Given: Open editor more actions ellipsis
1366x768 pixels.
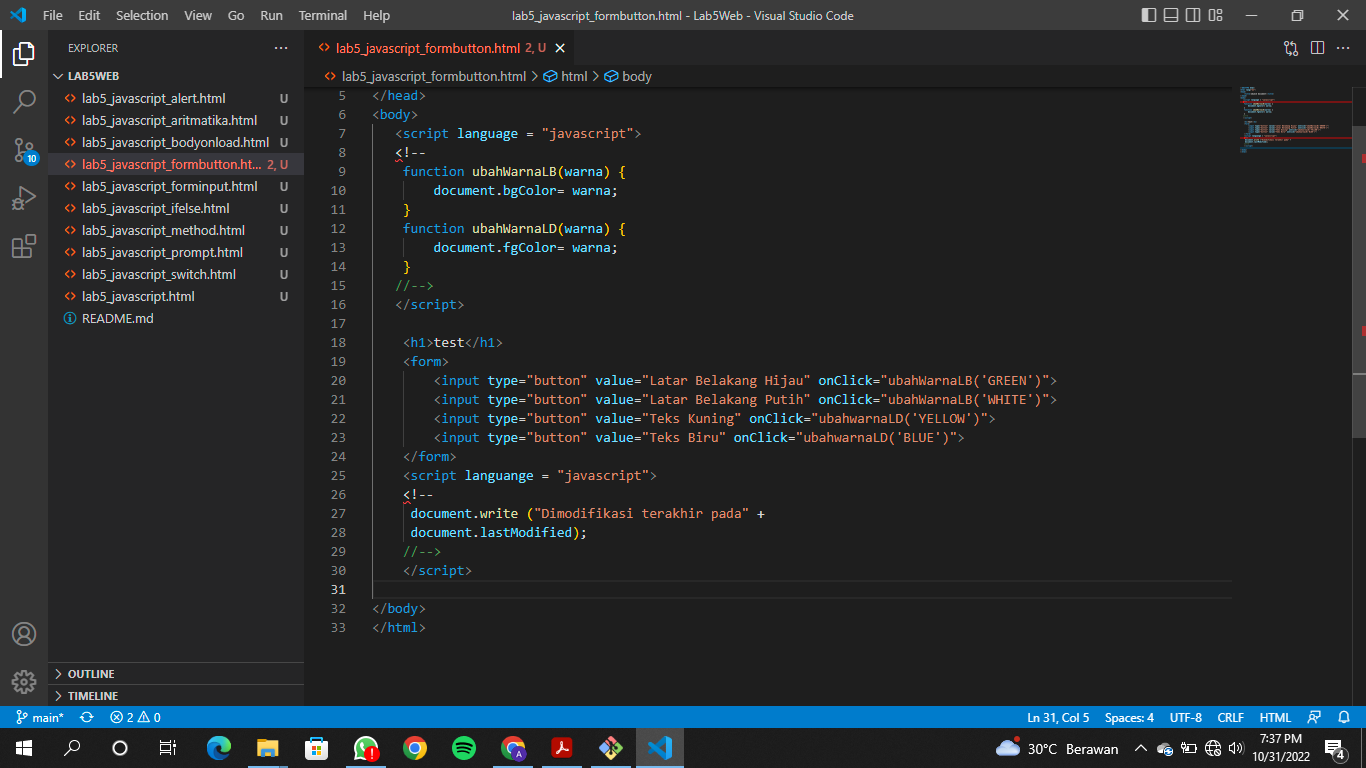Looking at the screenshot, I should point(1343,48).
